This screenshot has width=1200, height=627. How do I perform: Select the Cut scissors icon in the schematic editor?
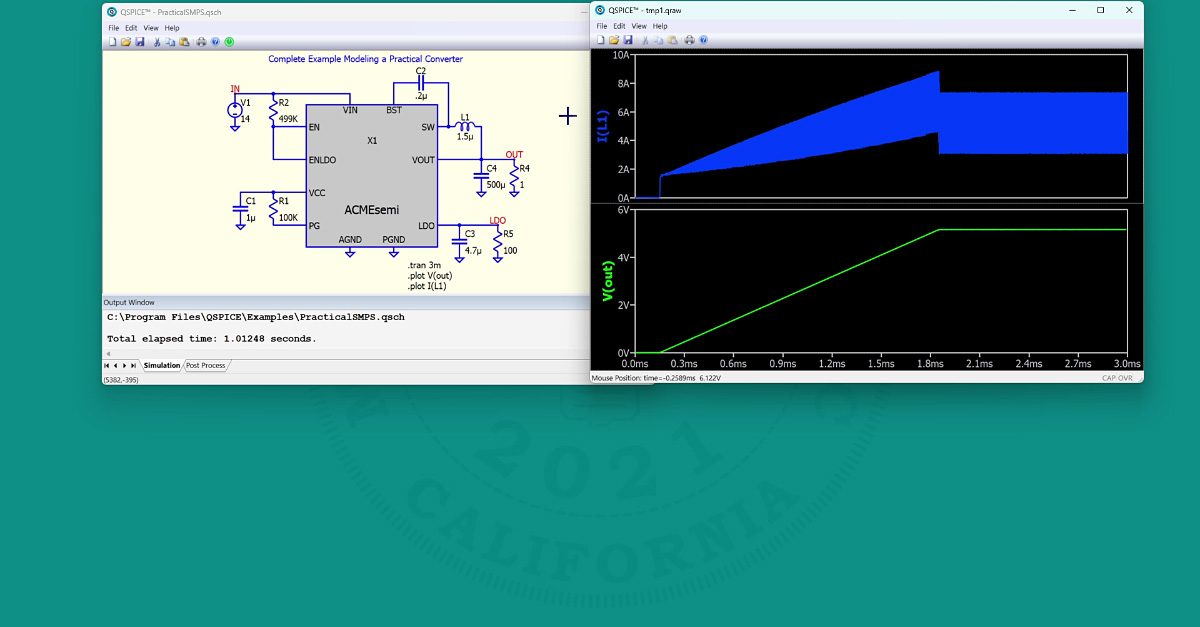coord(157,43)
